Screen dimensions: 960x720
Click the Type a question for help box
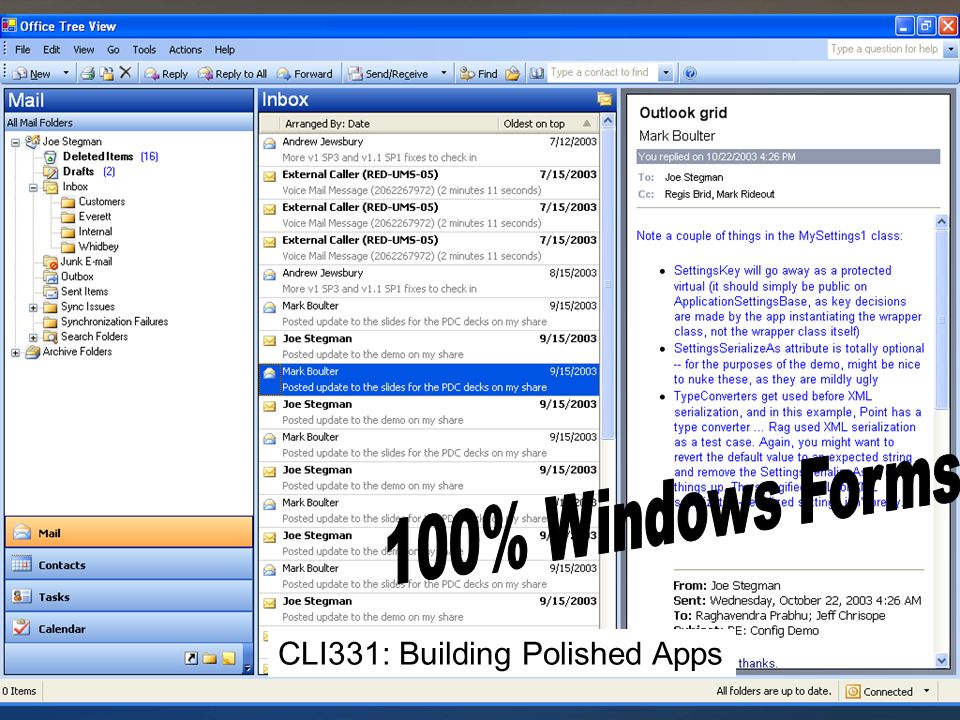pyautogui.click(x=885, y=49)
